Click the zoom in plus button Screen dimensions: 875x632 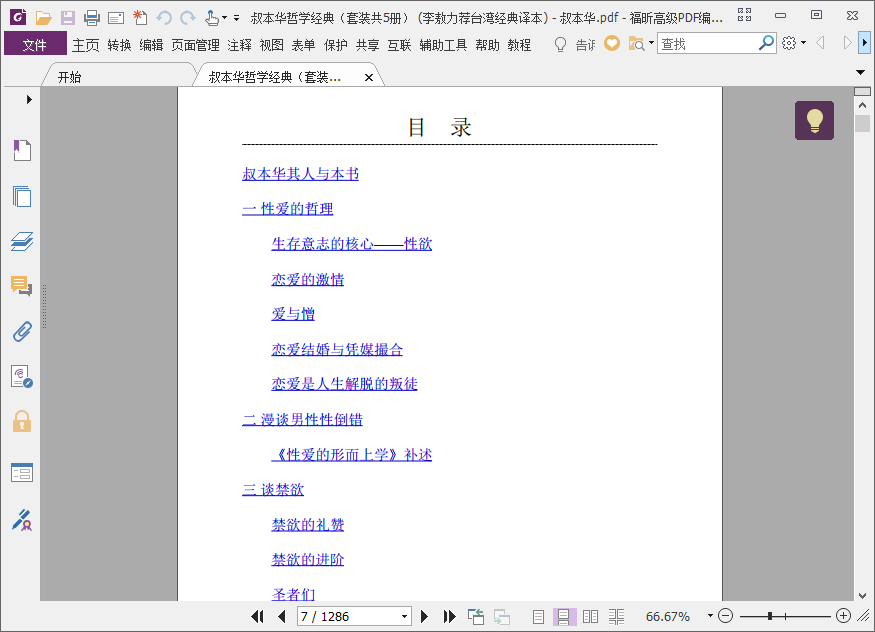coord(843,616)
